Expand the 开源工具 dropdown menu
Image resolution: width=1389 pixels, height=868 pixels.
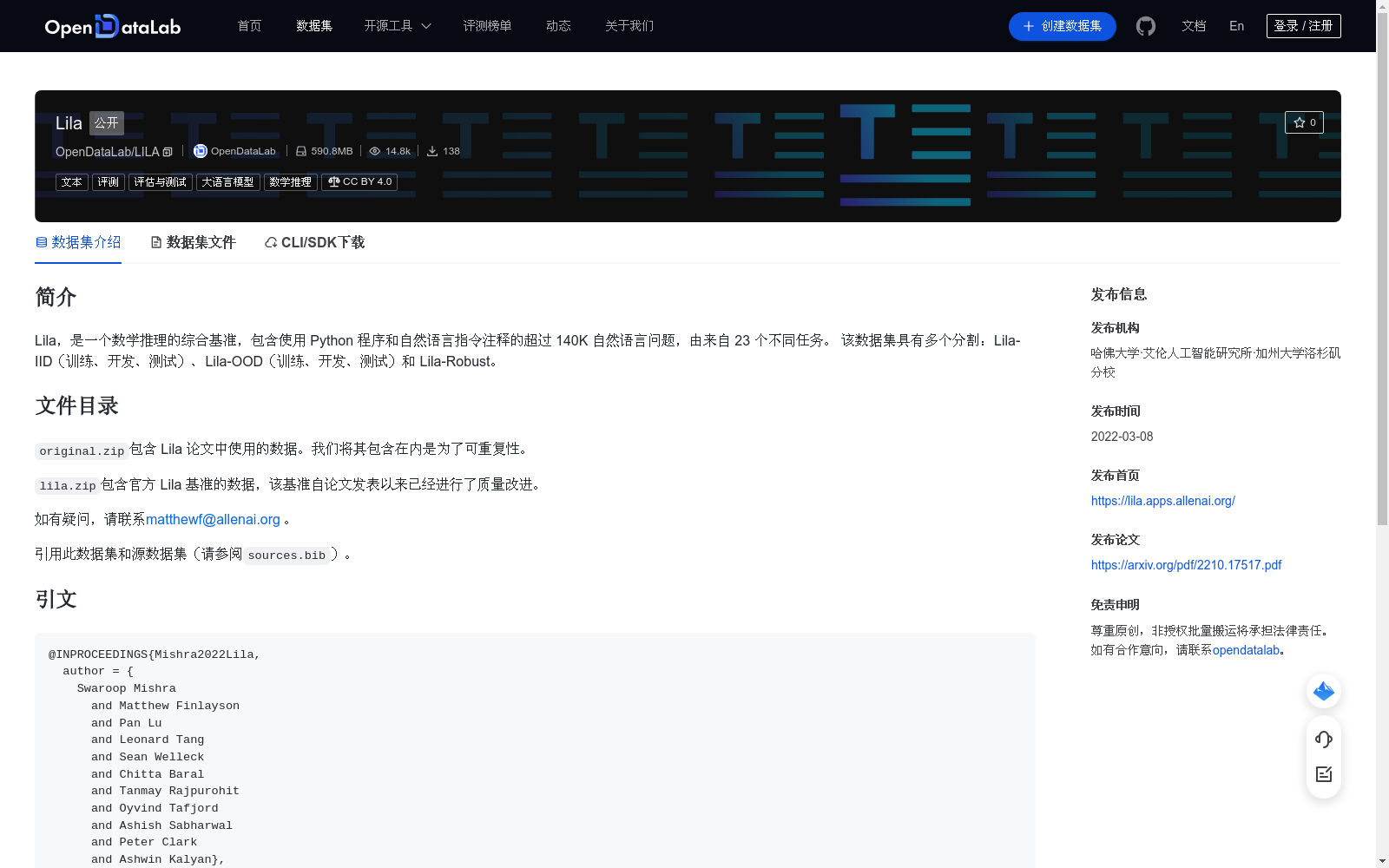tap(398, 26)
